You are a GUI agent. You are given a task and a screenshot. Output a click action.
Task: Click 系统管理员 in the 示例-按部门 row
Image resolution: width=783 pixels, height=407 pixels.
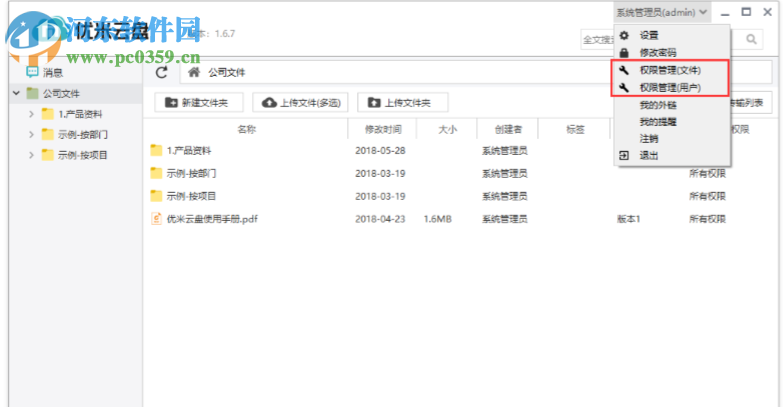tap(504, 173)
